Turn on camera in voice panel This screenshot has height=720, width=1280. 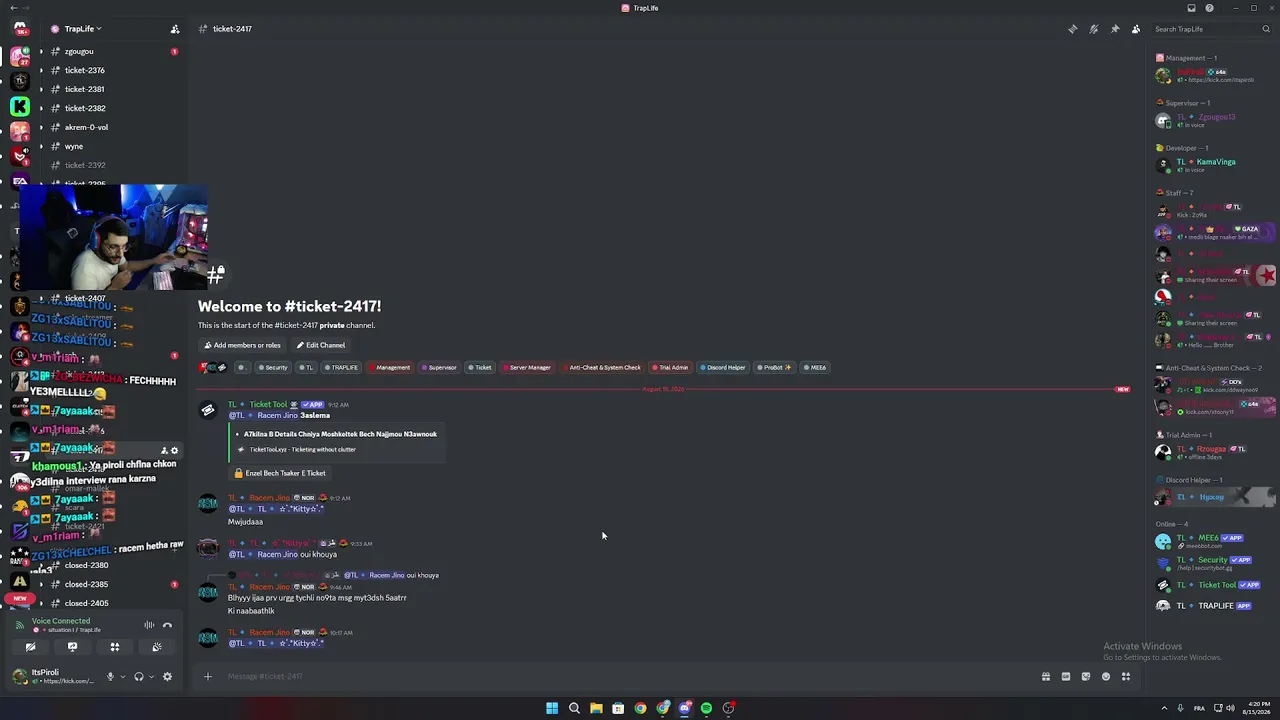(30, 647)
